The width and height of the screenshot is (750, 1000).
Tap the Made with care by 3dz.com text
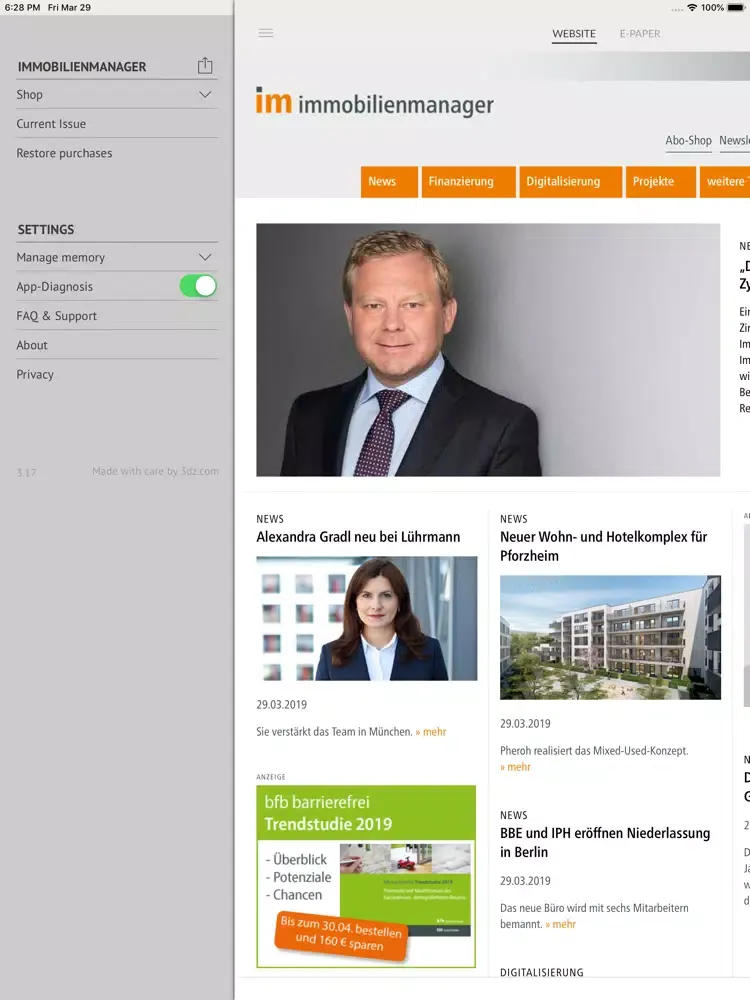(155, 471)
